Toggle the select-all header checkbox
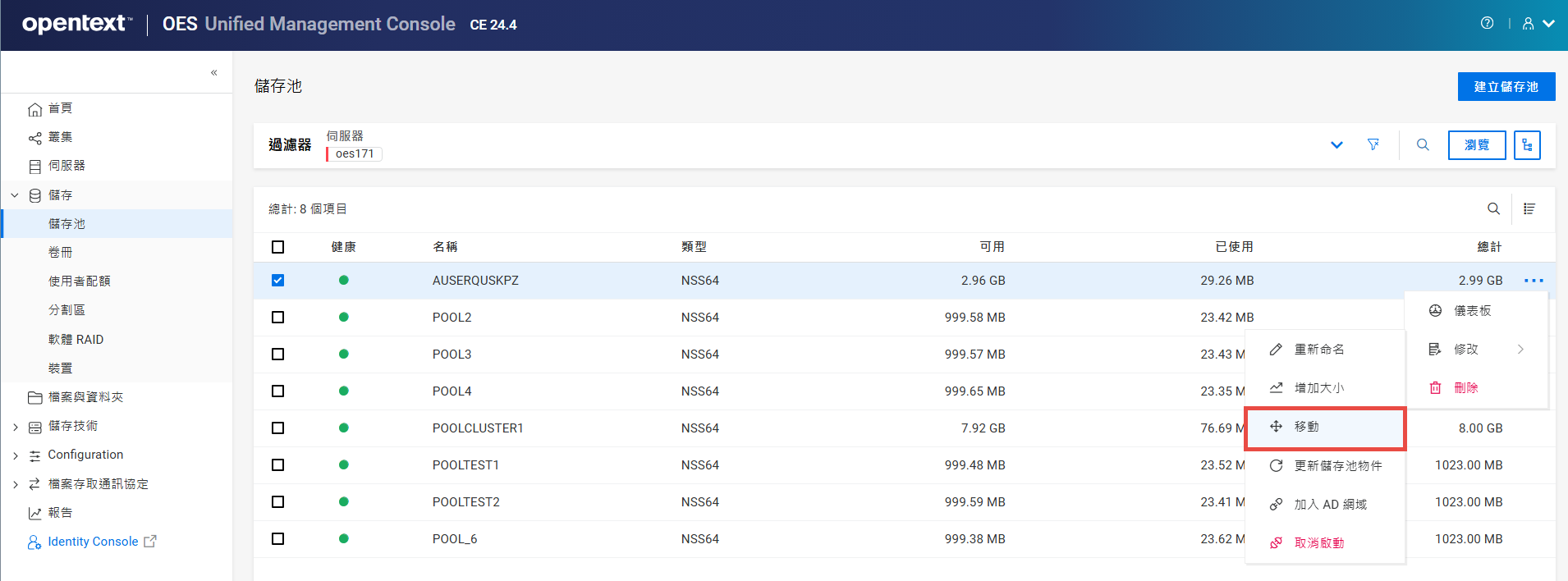1568x581 pixels. click(277, 247)
